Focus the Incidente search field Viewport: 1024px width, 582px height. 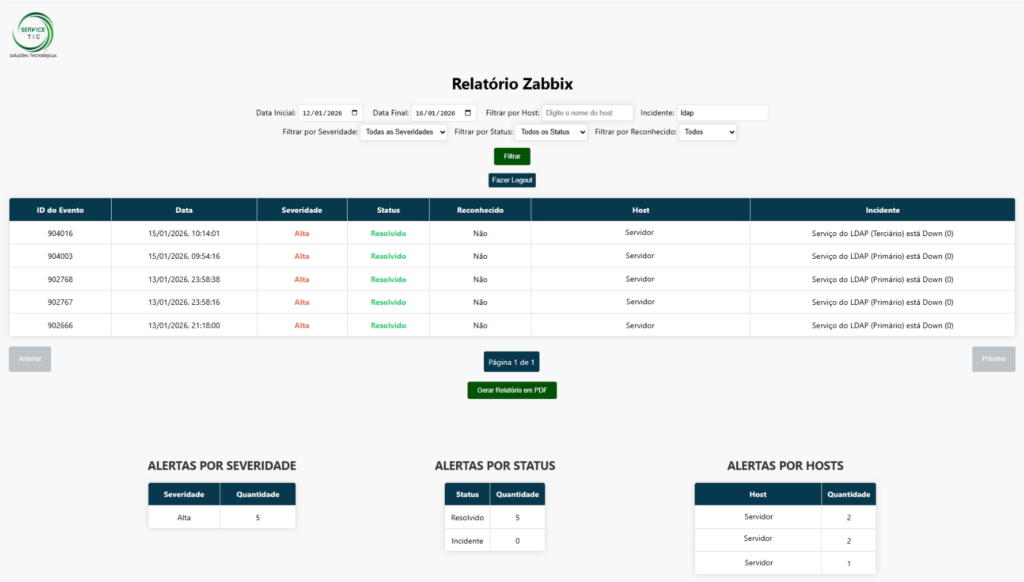pyautogui.click(x=722, y=113)
